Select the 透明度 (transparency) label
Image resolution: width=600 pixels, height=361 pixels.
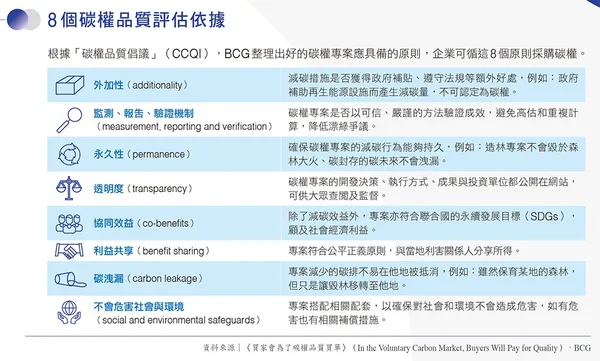coord(143,189)
